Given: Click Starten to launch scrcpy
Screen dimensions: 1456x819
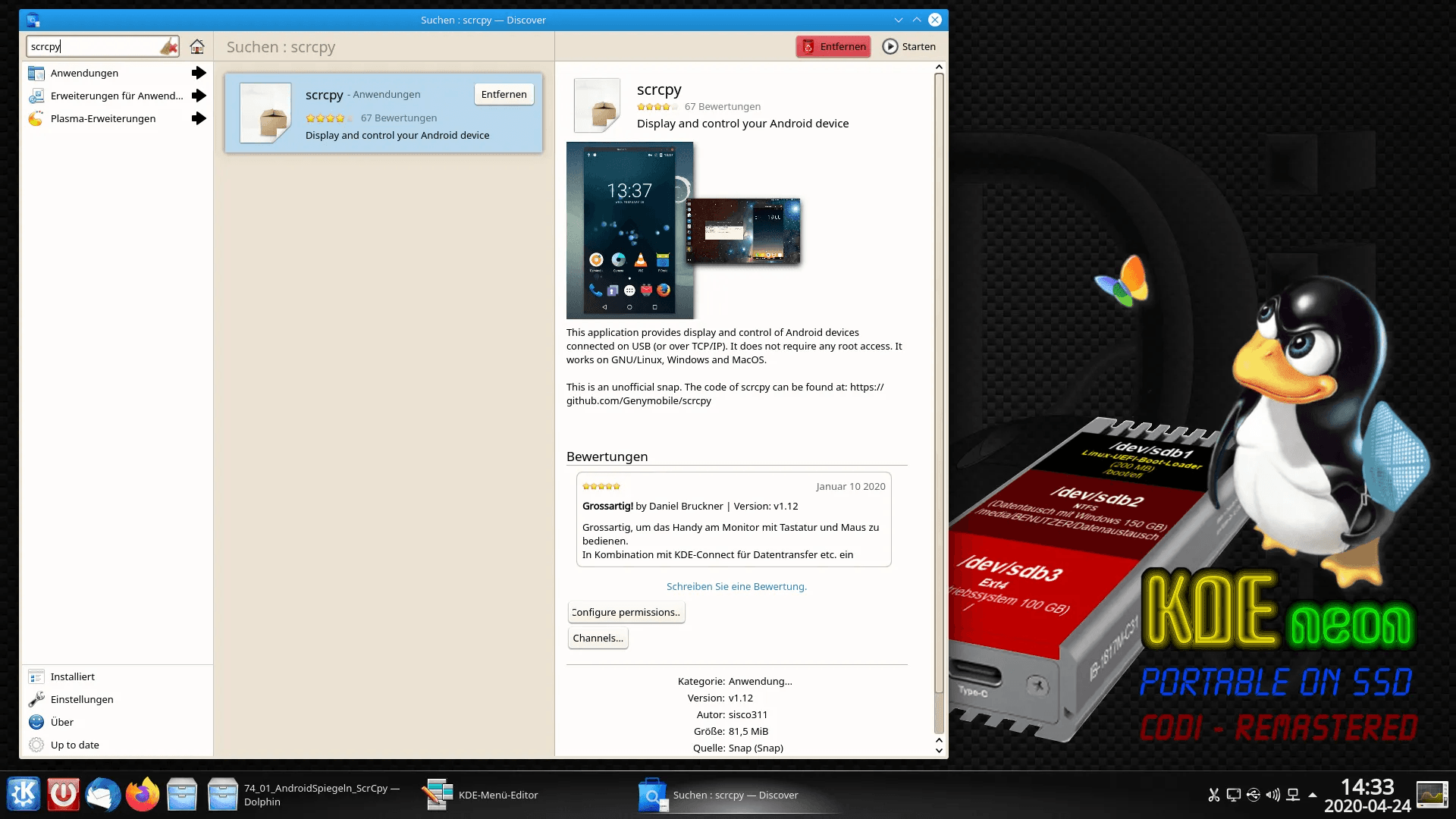Looking at the screenshot, I should coord(909,47).
